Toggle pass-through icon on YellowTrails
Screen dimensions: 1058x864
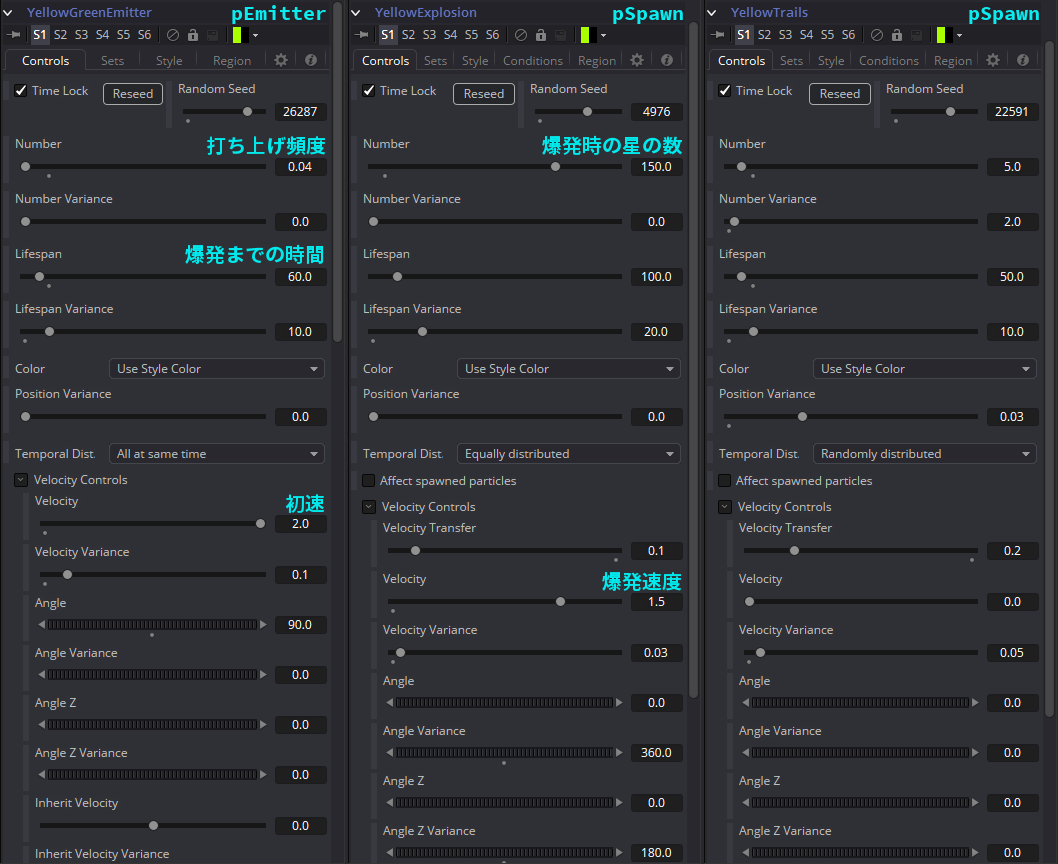click(x=876, y=35)
